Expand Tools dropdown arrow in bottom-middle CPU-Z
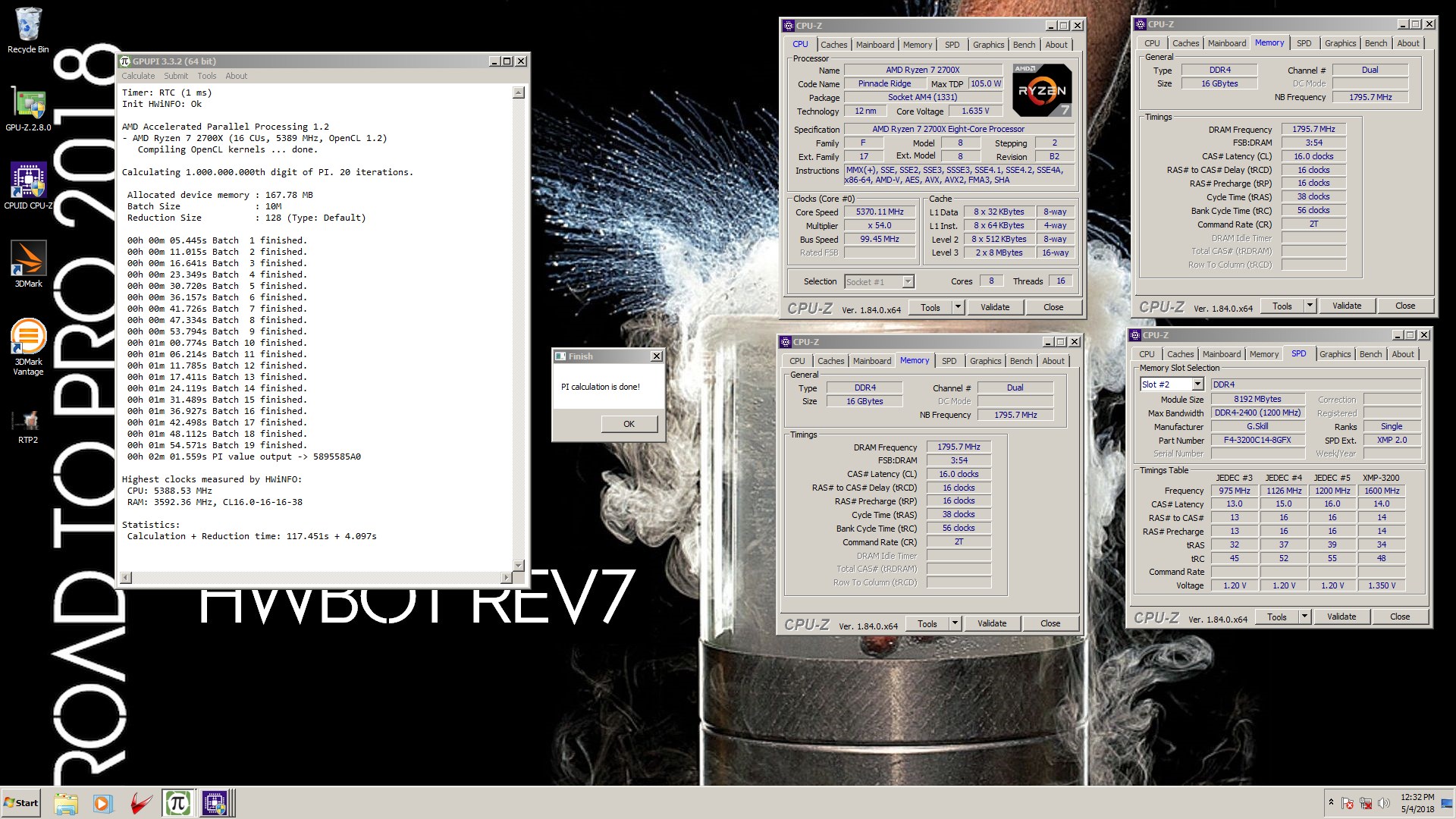 point(955,623)
